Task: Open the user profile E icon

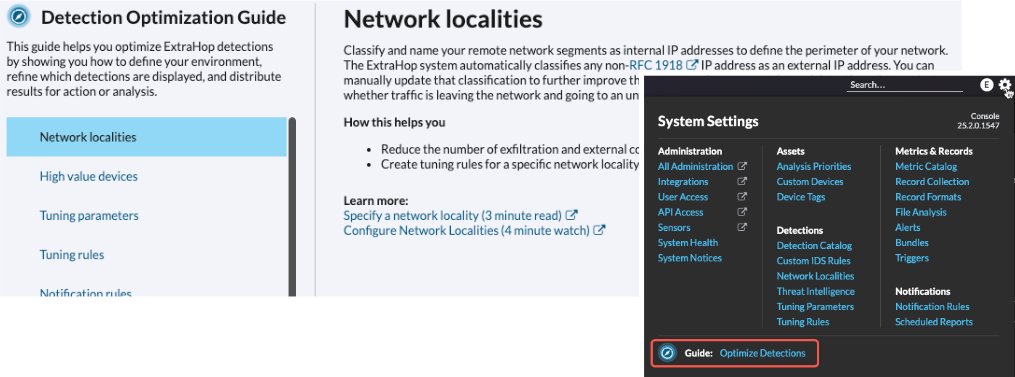Action: tap(987, 84)
